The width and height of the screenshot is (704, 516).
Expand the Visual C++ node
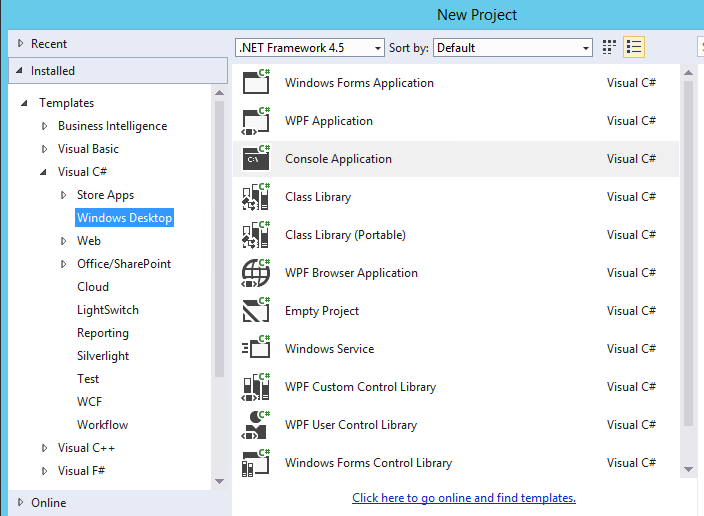44,448
